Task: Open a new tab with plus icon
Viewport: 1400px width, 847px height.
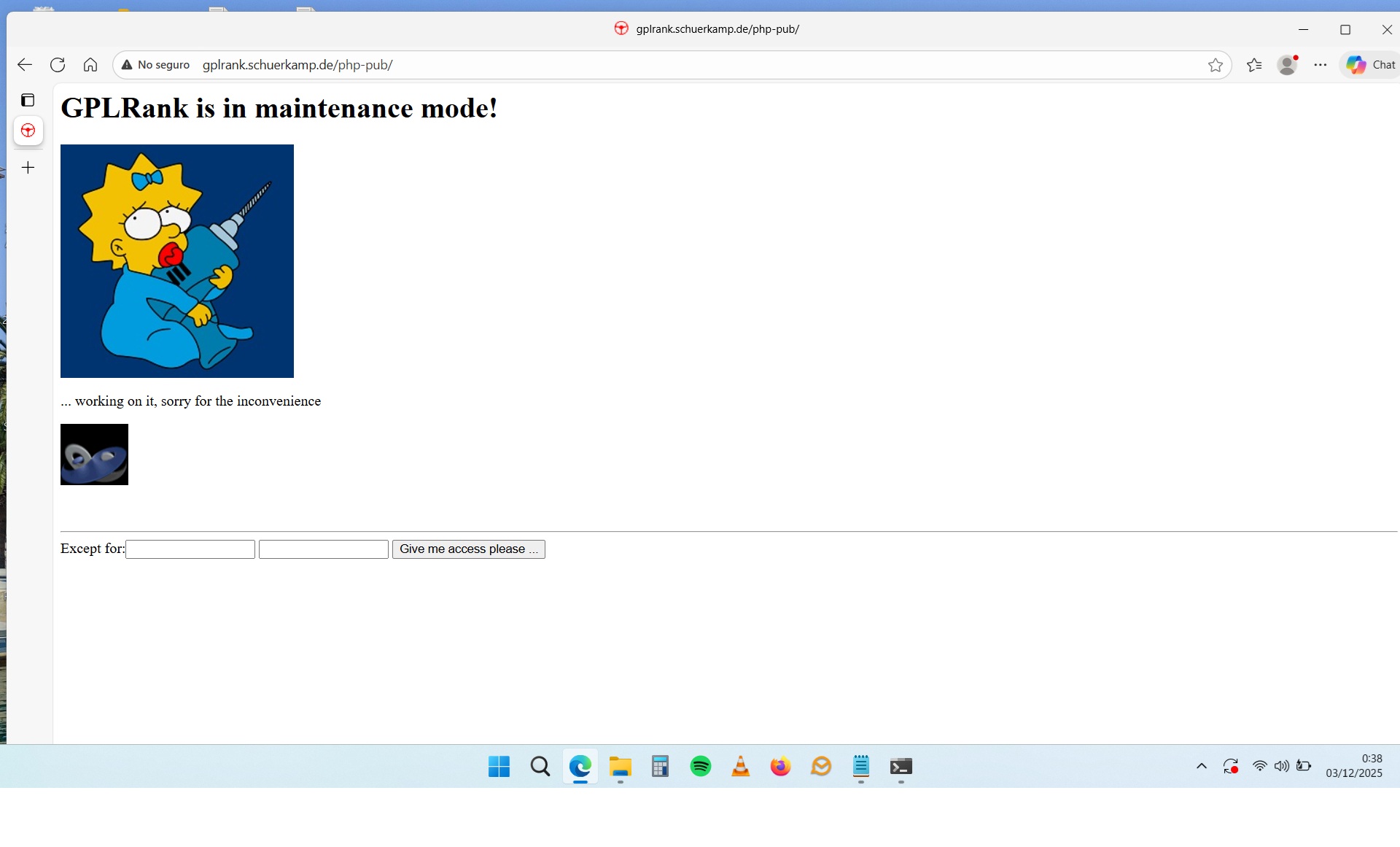Action: [28, 168]
